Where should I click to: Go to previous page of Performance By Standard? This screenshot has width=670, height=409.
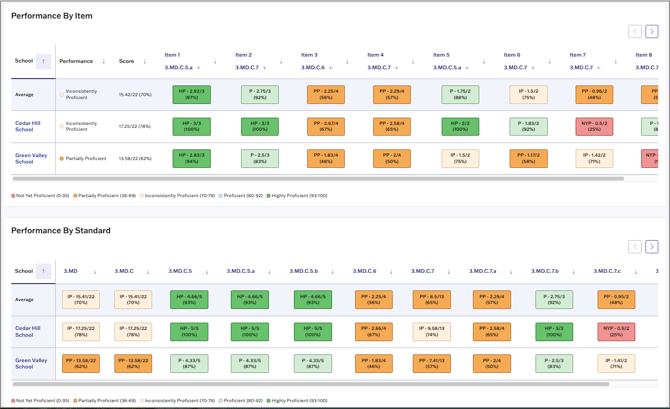tap(635, 247)
